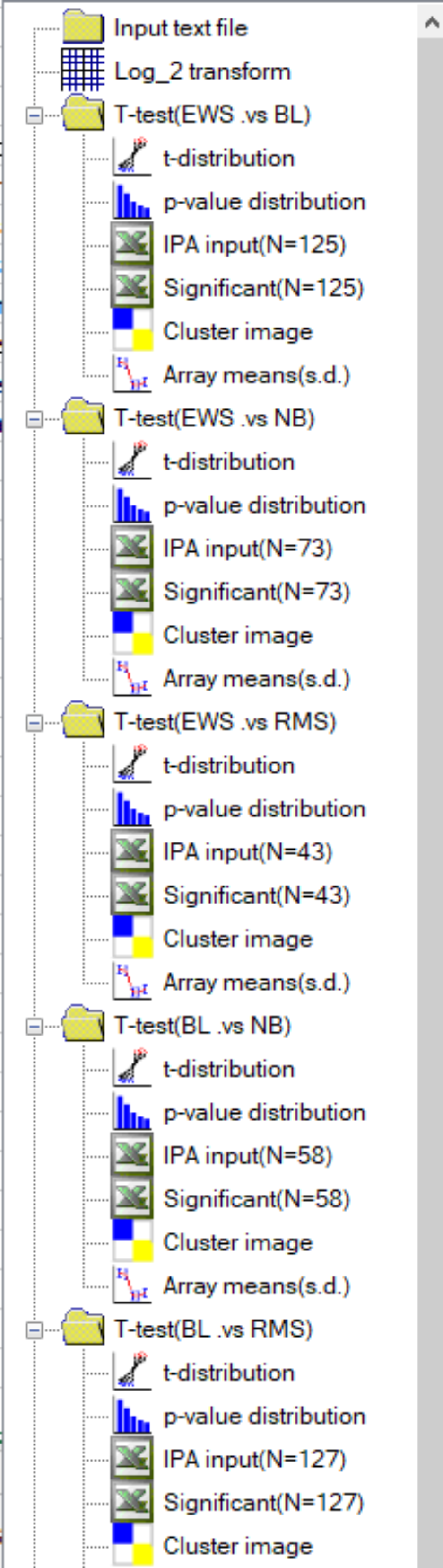Open t-distribution plot icon under EWS vs BL
The height and width of the screenshot is (1568, 443).
(132, 158)
